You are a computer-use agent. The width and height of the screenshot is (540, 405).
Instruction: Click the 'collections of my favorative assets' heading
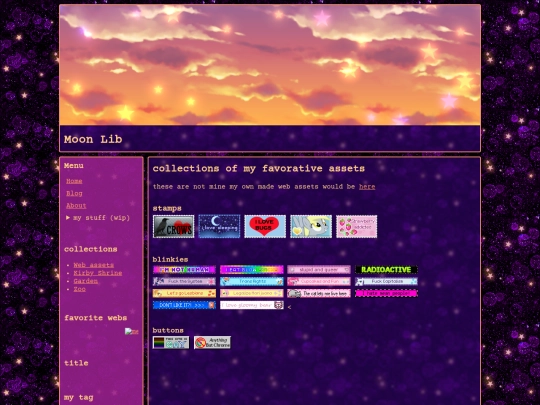pyautogui.click(x=259, y=169)
